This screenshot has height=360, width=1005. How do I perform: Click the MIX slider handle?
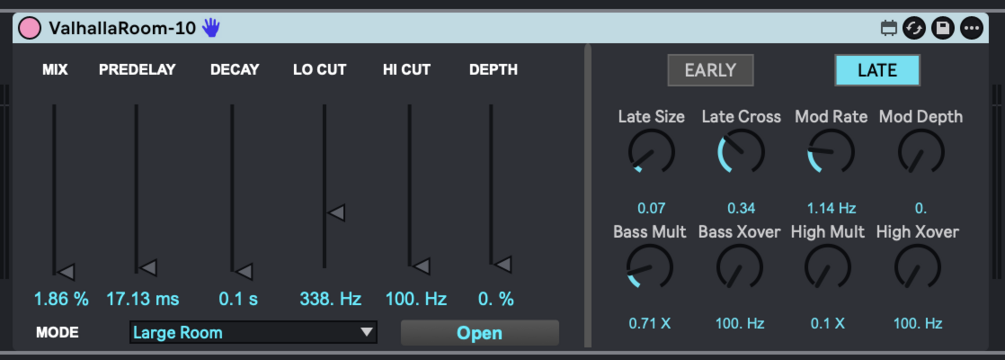[66, 272]
